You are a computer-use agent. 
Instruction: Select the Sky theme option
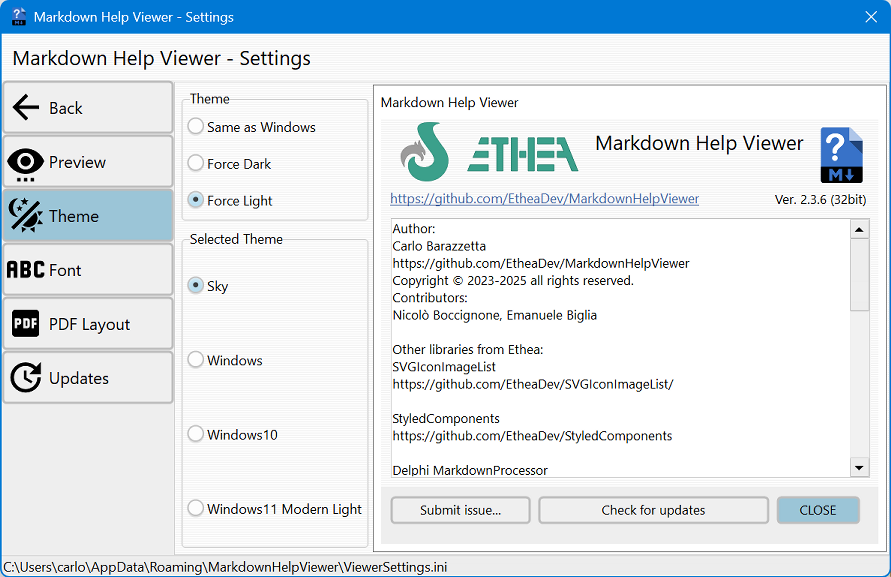point(196,286)
